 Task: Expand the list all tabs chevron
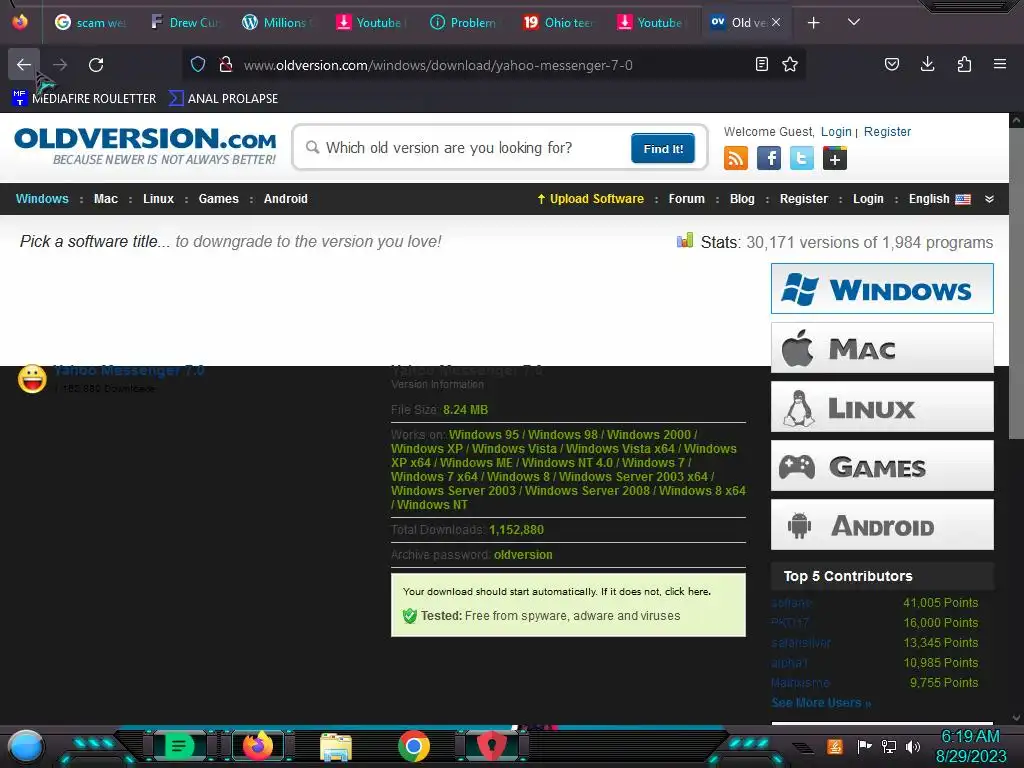click(x=854, y=22)
